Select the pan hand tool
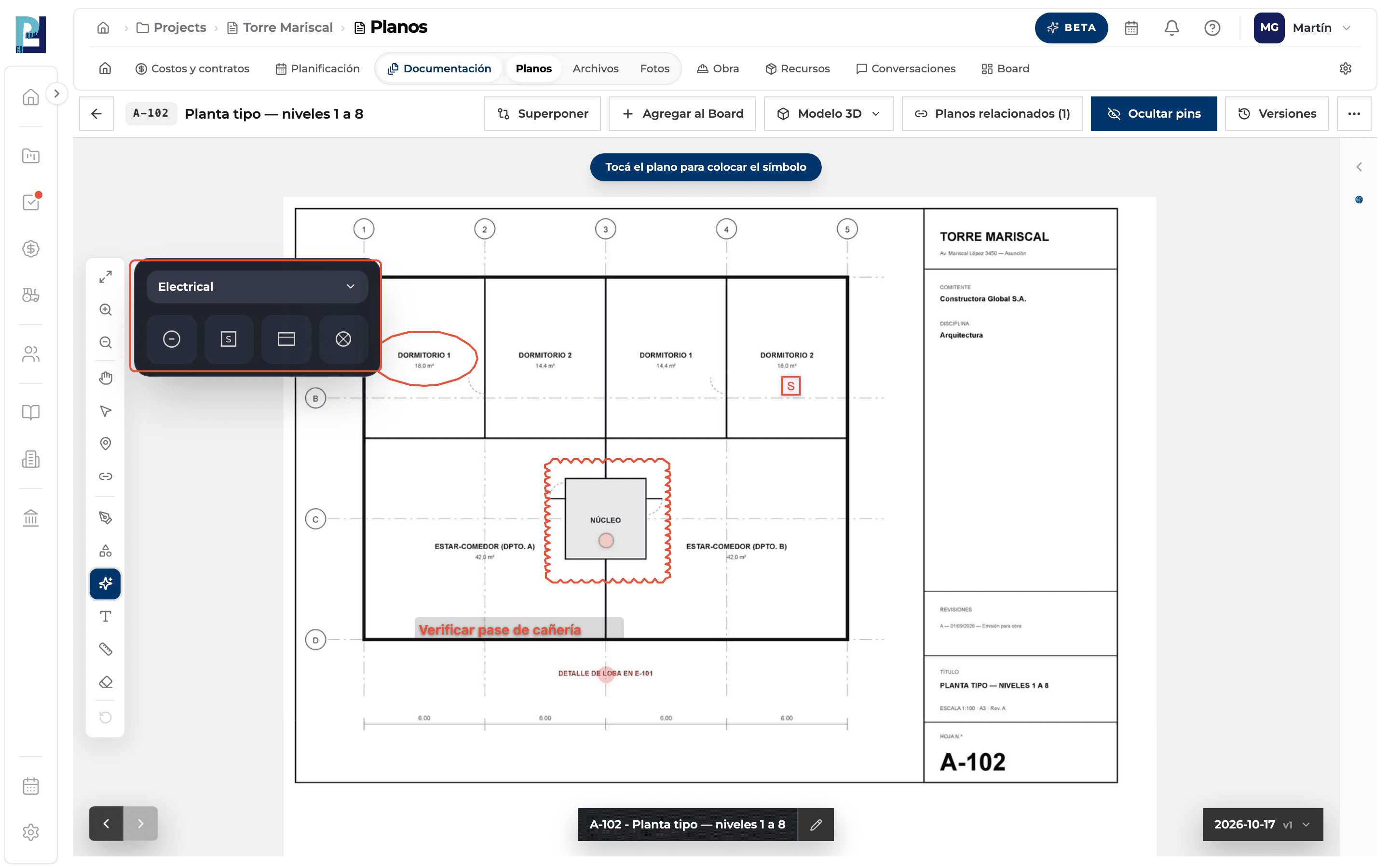This screenshot has height=868, width=1389. (106, 378)
